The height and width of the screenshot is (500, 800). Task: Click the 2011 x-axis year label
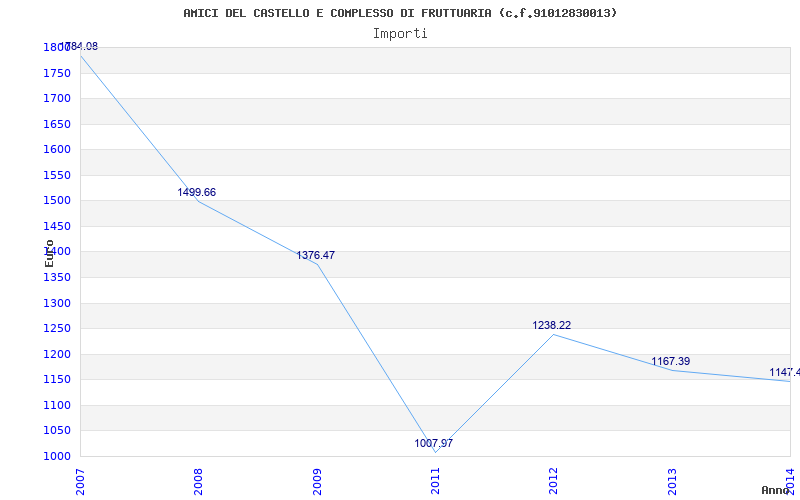coord(435,482)
